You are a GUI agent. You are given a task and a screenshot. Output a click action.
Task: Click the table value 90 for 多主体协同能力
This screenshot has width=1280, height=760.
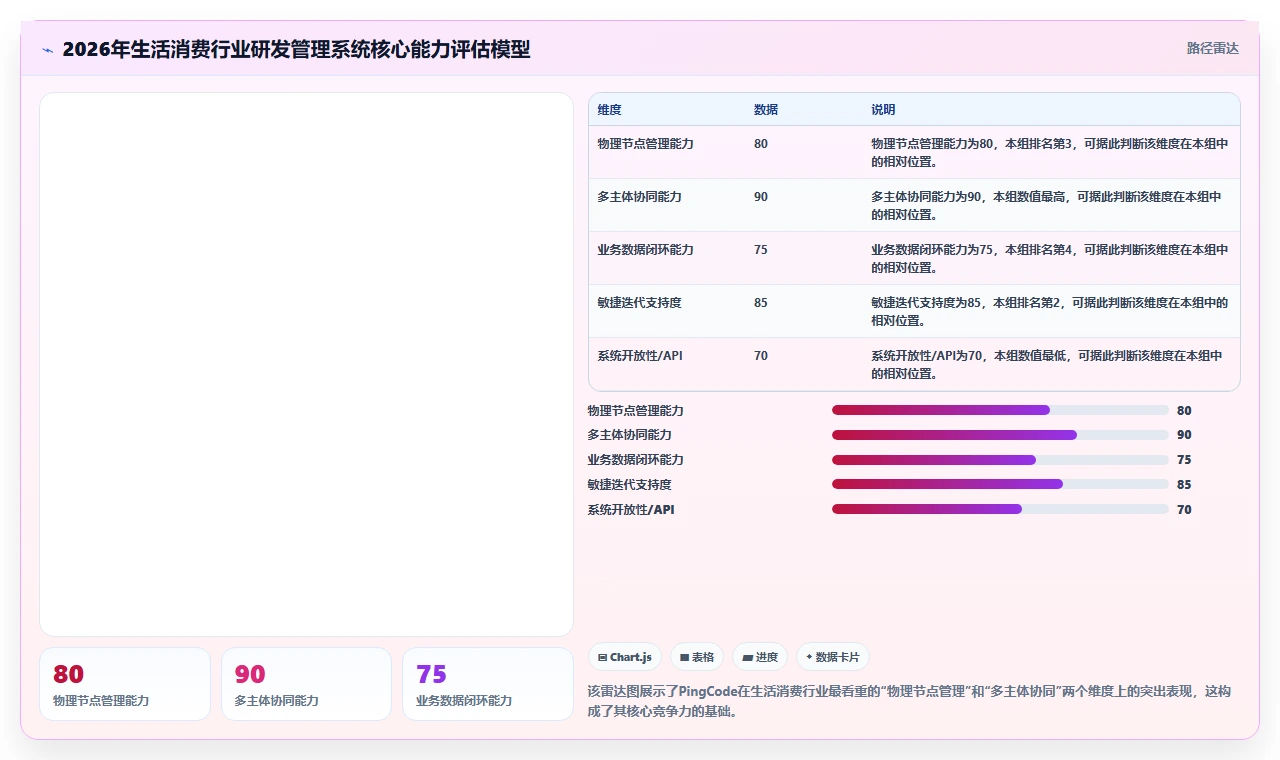(761, 197)
